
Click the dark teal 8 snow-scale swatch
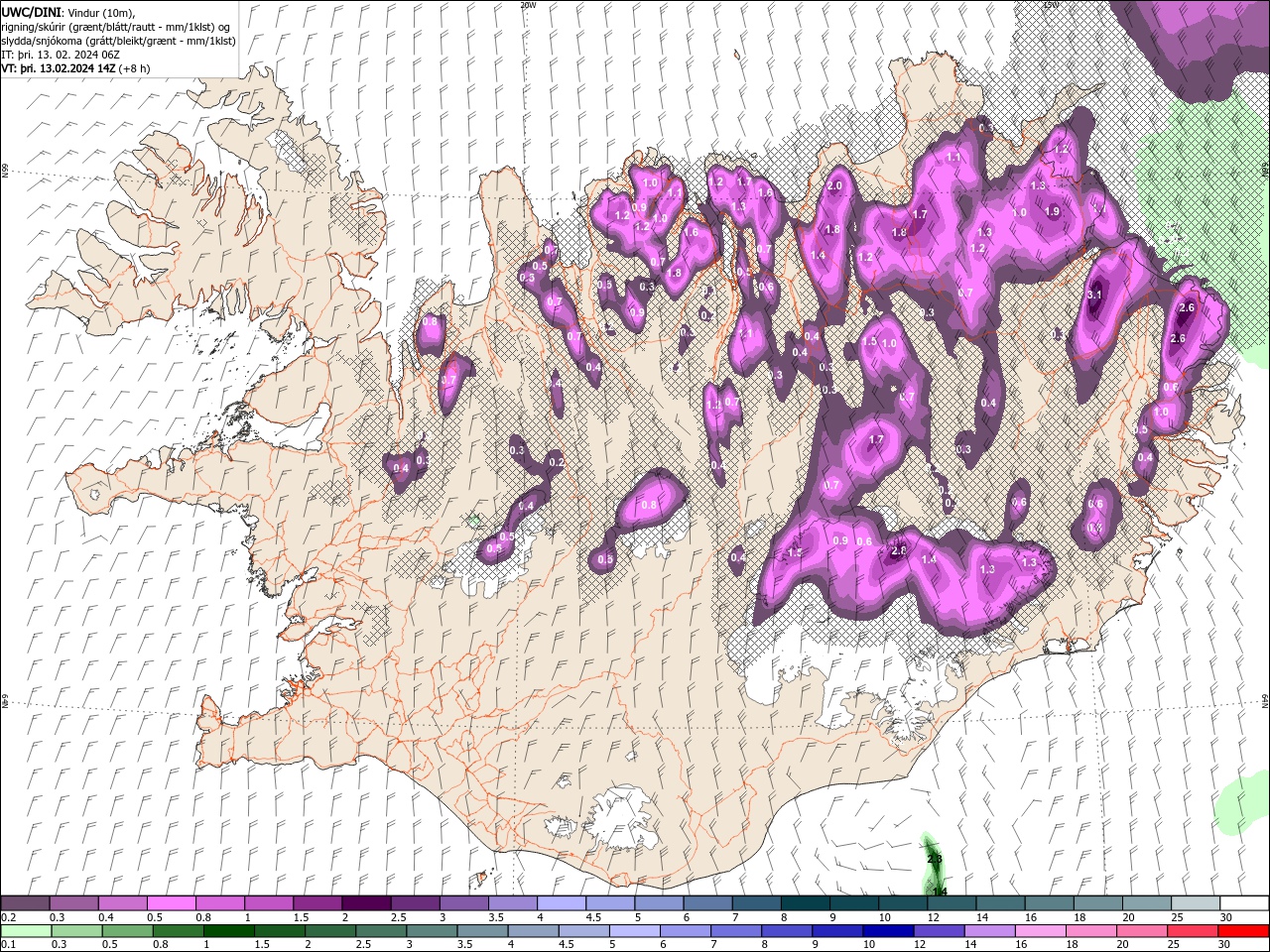(805, 903)
